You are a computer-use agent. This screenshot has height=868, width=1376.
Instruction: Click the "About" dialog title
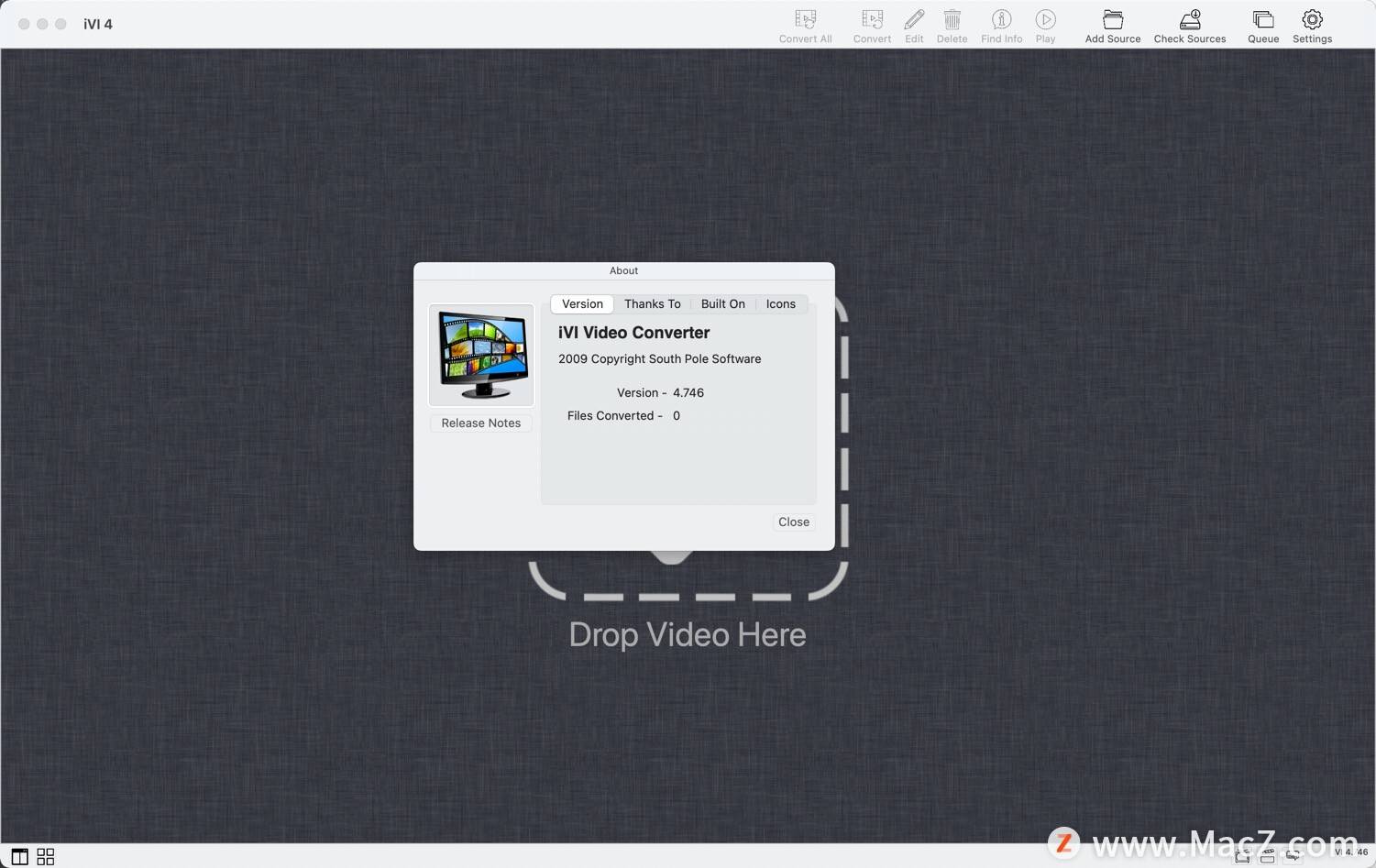tap(623, 270)
